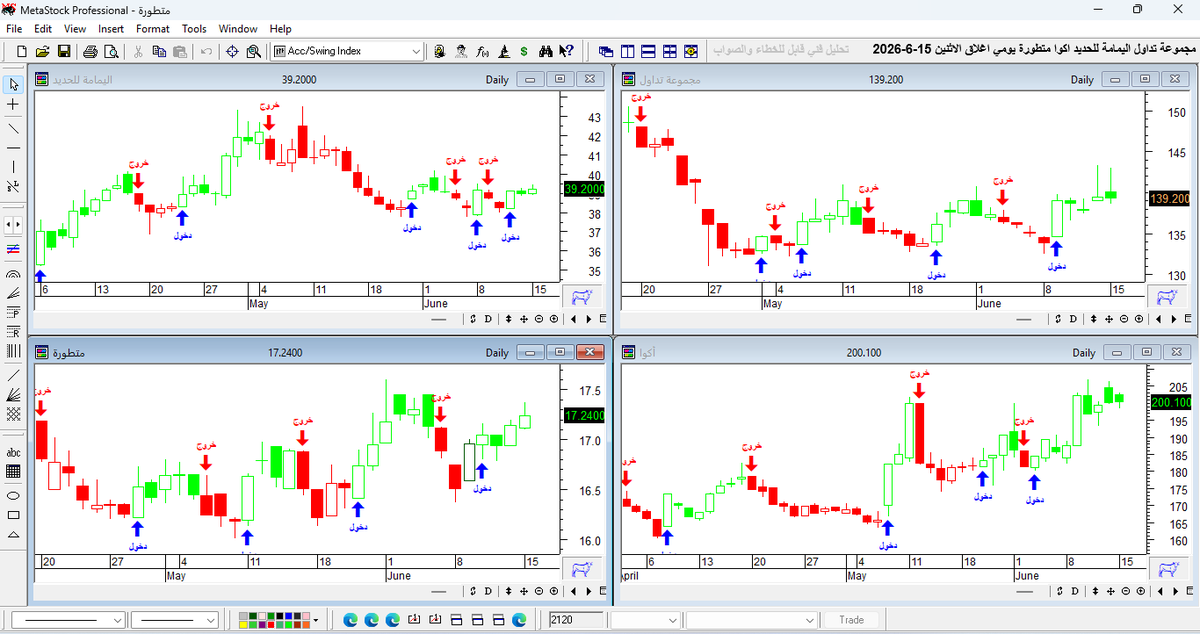
Task: Open the Edit menu
Action: pyautogui.click(x=44, y=29)
